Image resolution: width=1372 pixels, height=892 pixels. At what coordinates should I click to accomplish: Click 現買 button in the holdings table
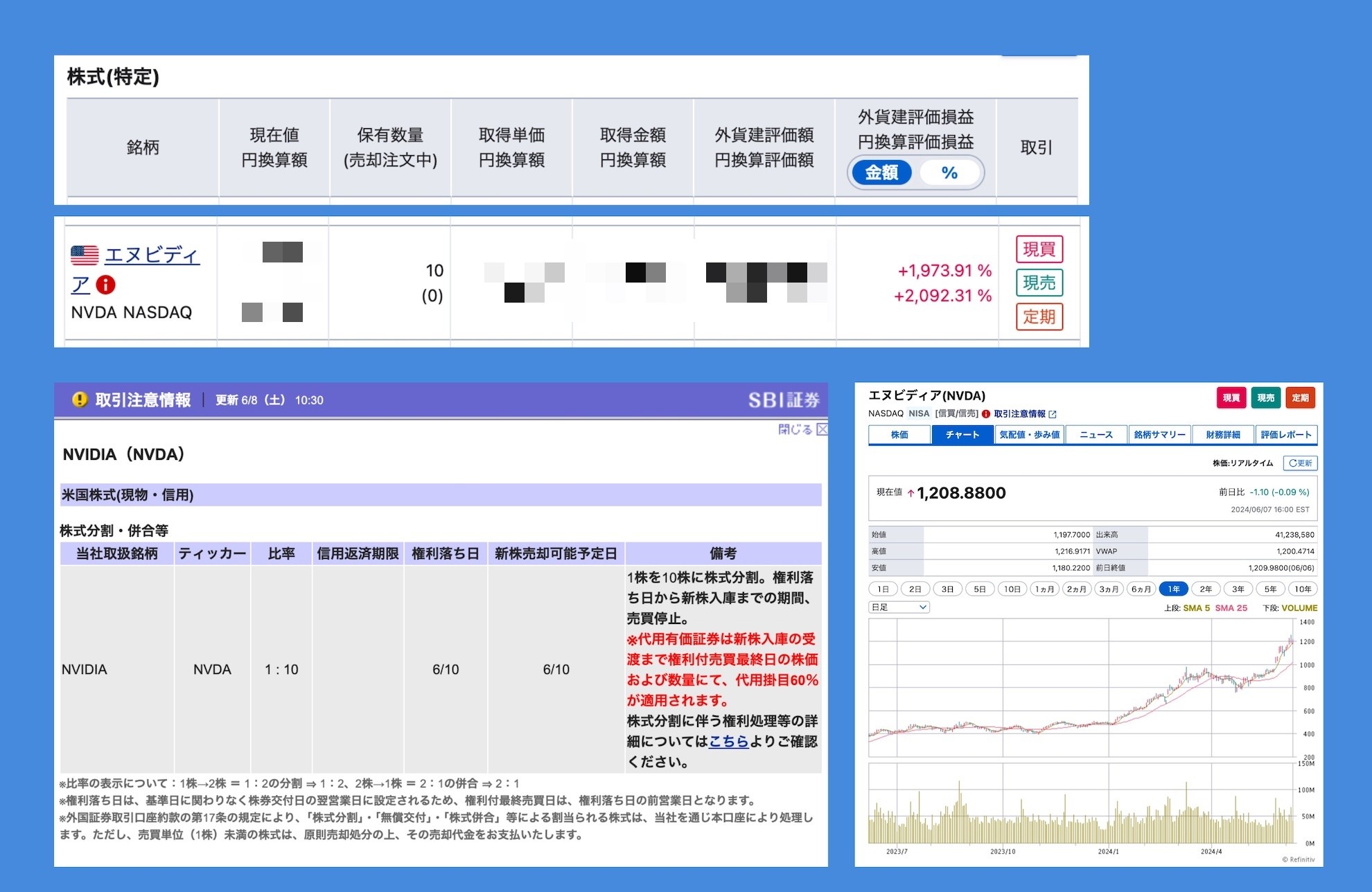pos(1039,249)
